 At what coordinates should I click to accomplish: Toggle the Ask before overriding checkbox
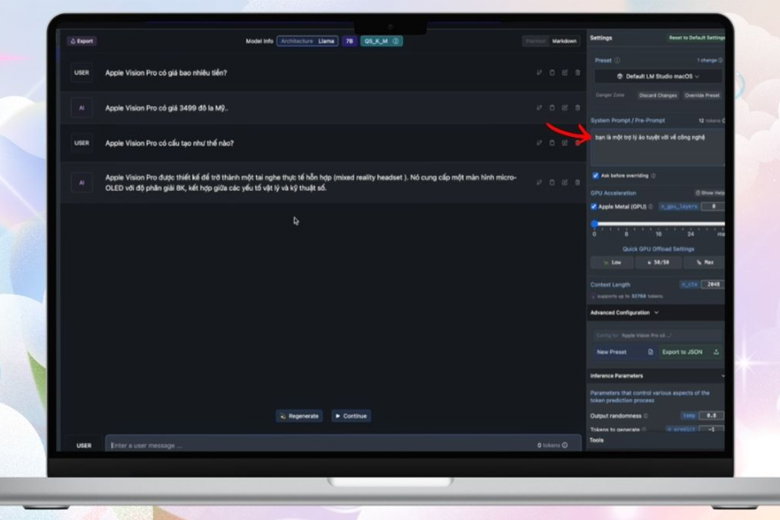(595, 176)
